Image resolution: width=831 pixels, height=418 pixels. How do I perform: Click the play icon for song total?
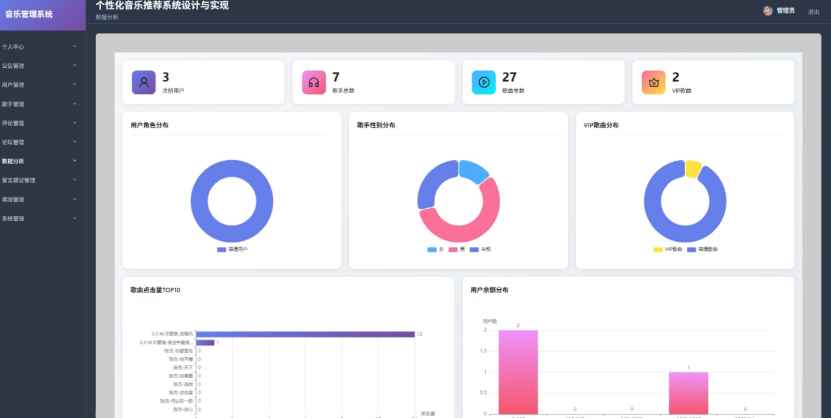483,82
